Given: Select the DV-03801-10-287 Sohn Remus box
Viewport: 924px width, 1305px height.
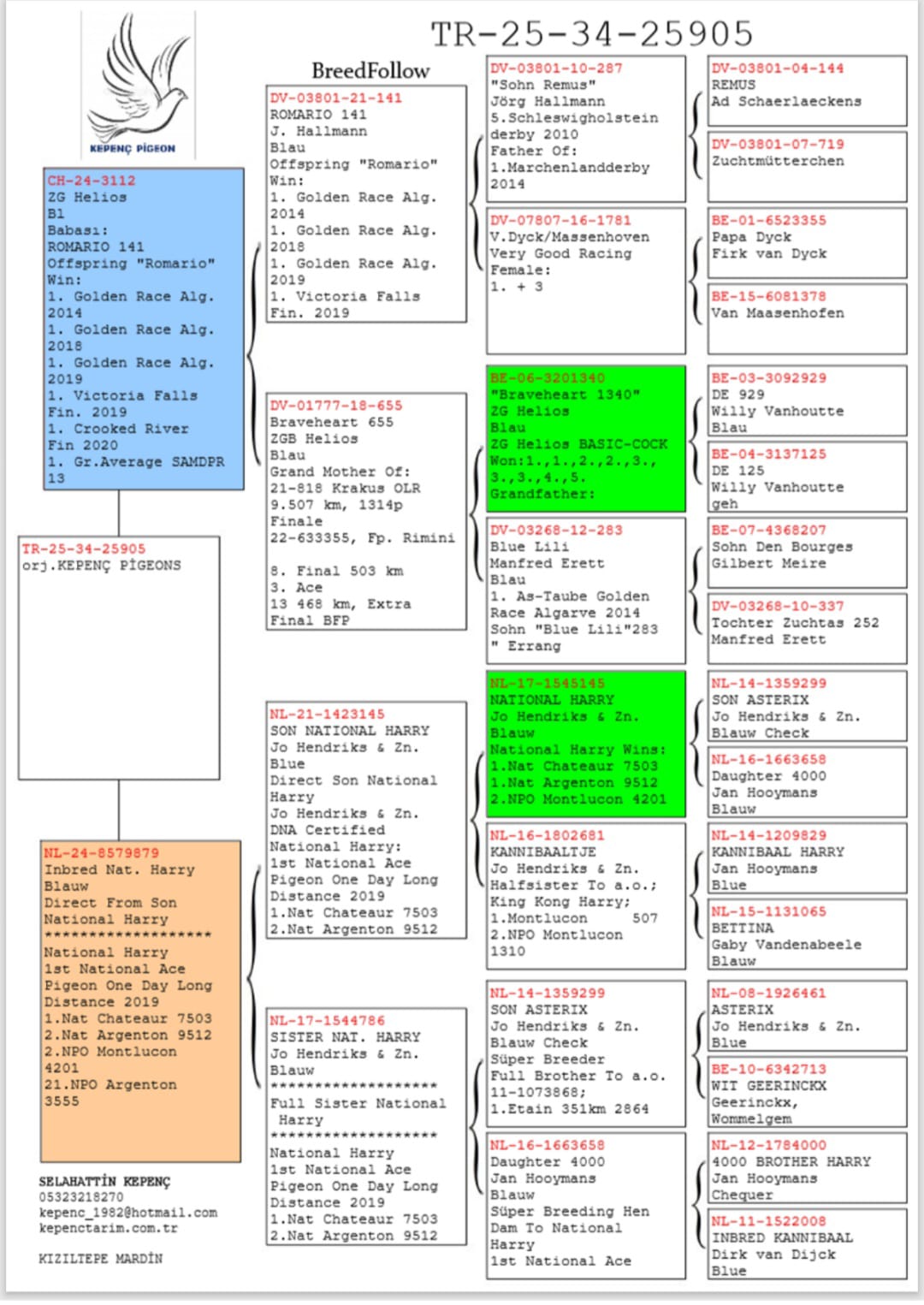Looking at the screenshot, I should (x=586, y=128).
